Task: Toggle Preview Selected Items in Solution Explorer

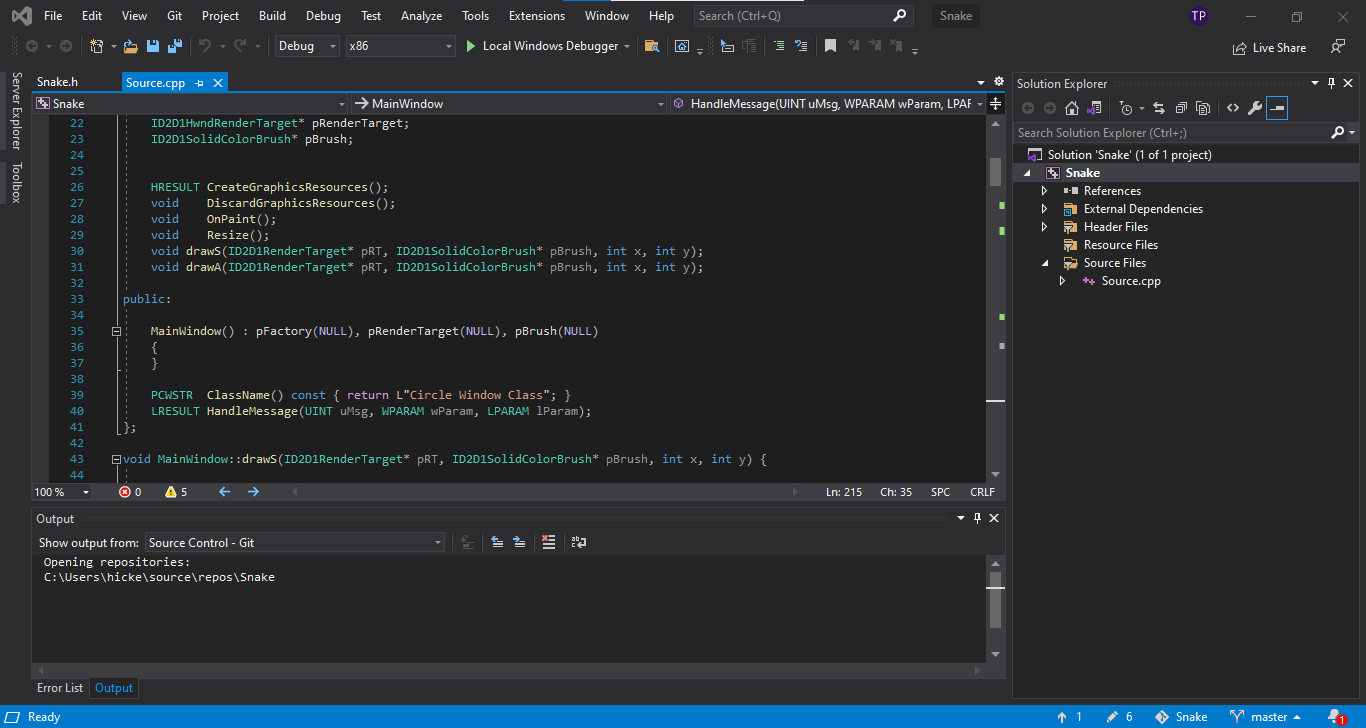Action: pos(1276,108)
